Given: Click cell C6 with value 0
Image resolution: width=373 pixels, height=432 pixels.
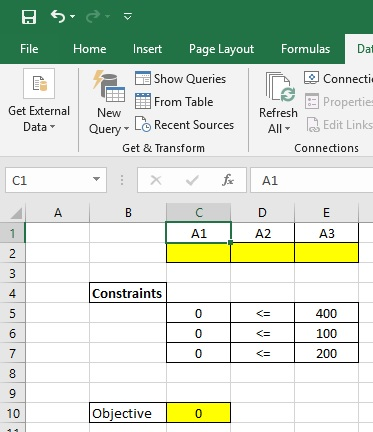Looking at the screenshot, I should coord(199,333).
